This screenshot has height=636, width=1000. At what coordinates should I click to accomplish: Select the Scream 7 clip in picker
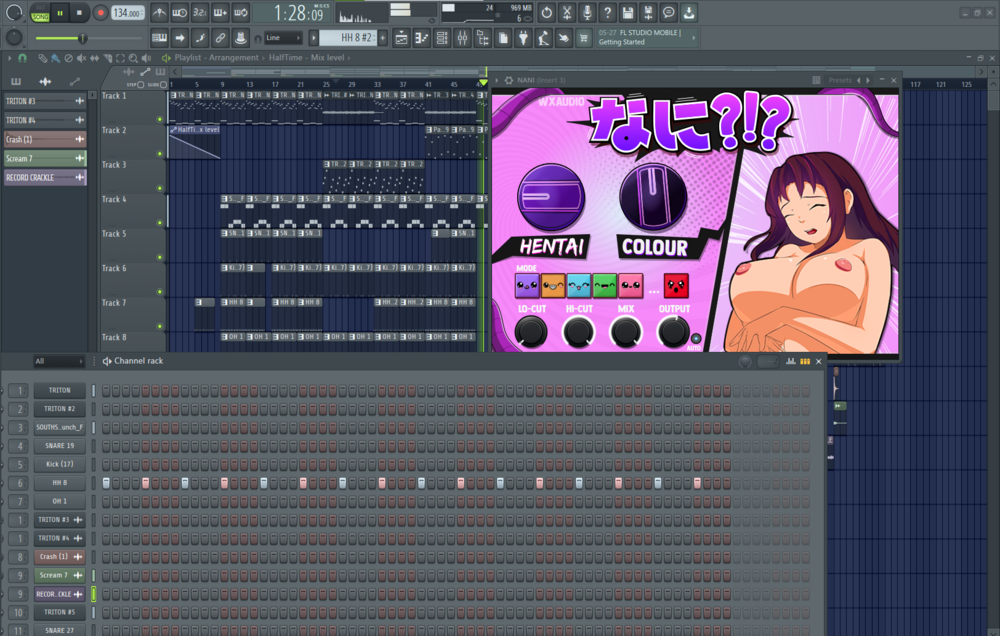point(45,158)
